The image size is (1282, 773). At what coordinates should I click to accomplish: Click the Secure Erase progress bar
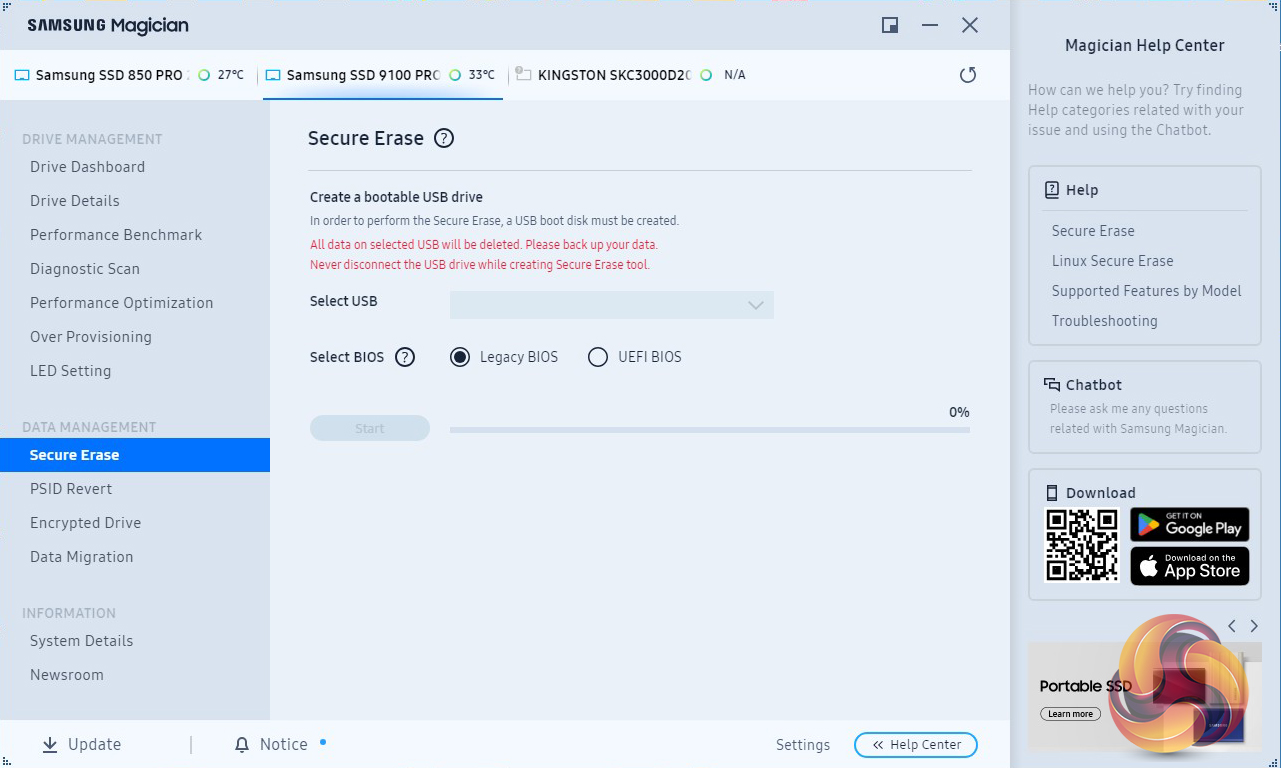pos(709,430)
